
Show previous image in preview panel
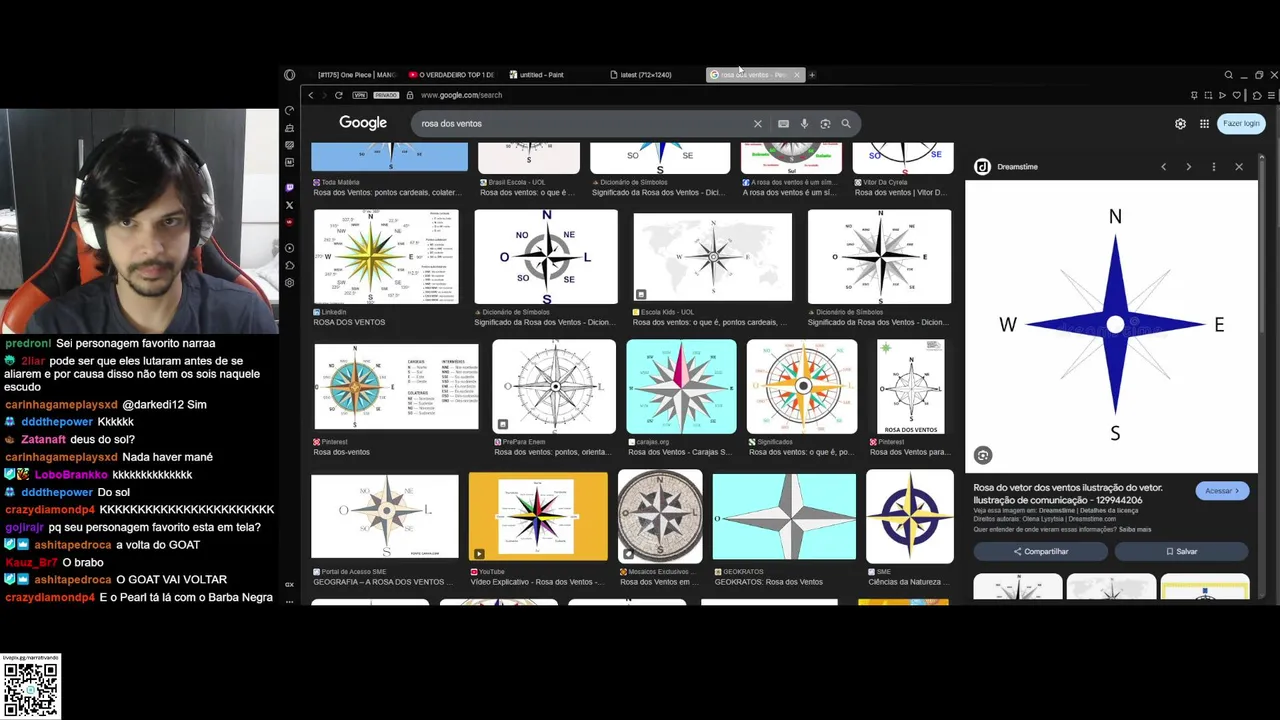(x=1163, y=167)
